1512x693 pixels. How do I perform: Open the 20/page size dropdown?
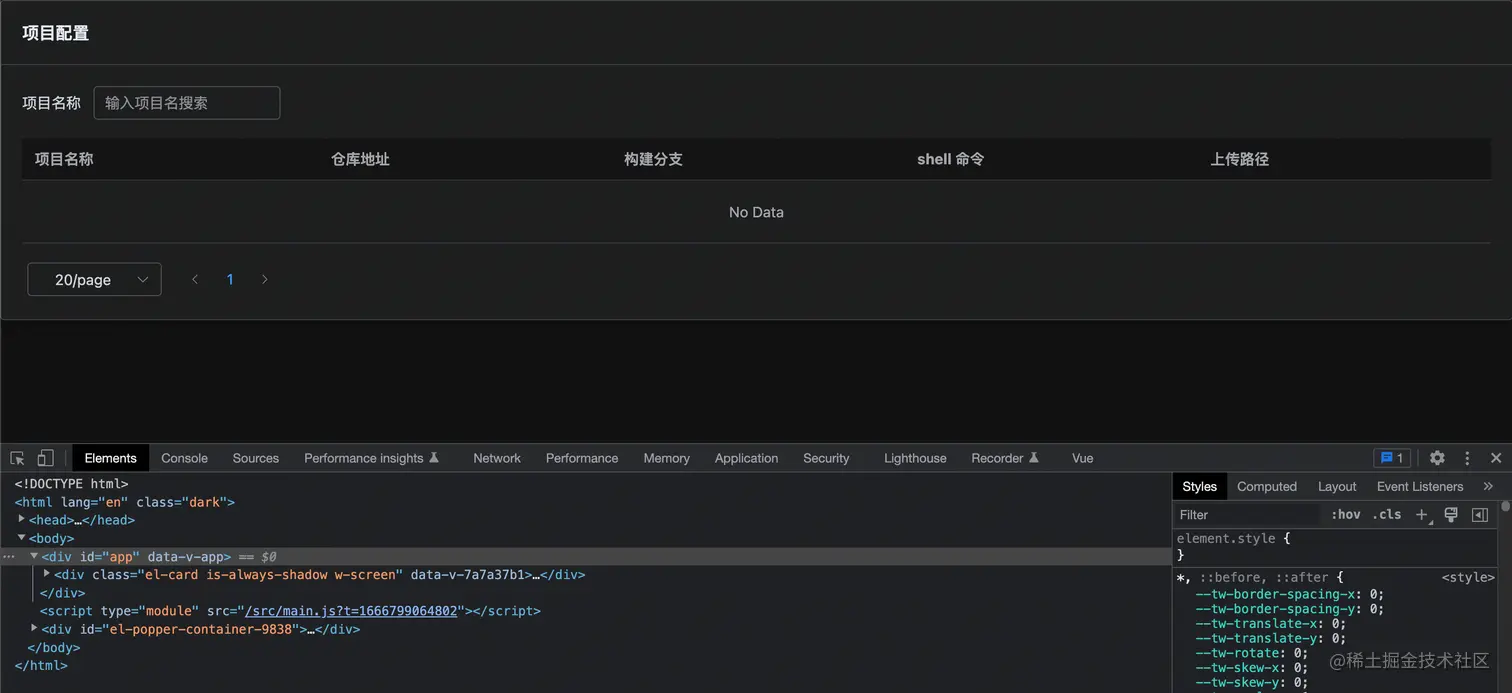point(94,280)
